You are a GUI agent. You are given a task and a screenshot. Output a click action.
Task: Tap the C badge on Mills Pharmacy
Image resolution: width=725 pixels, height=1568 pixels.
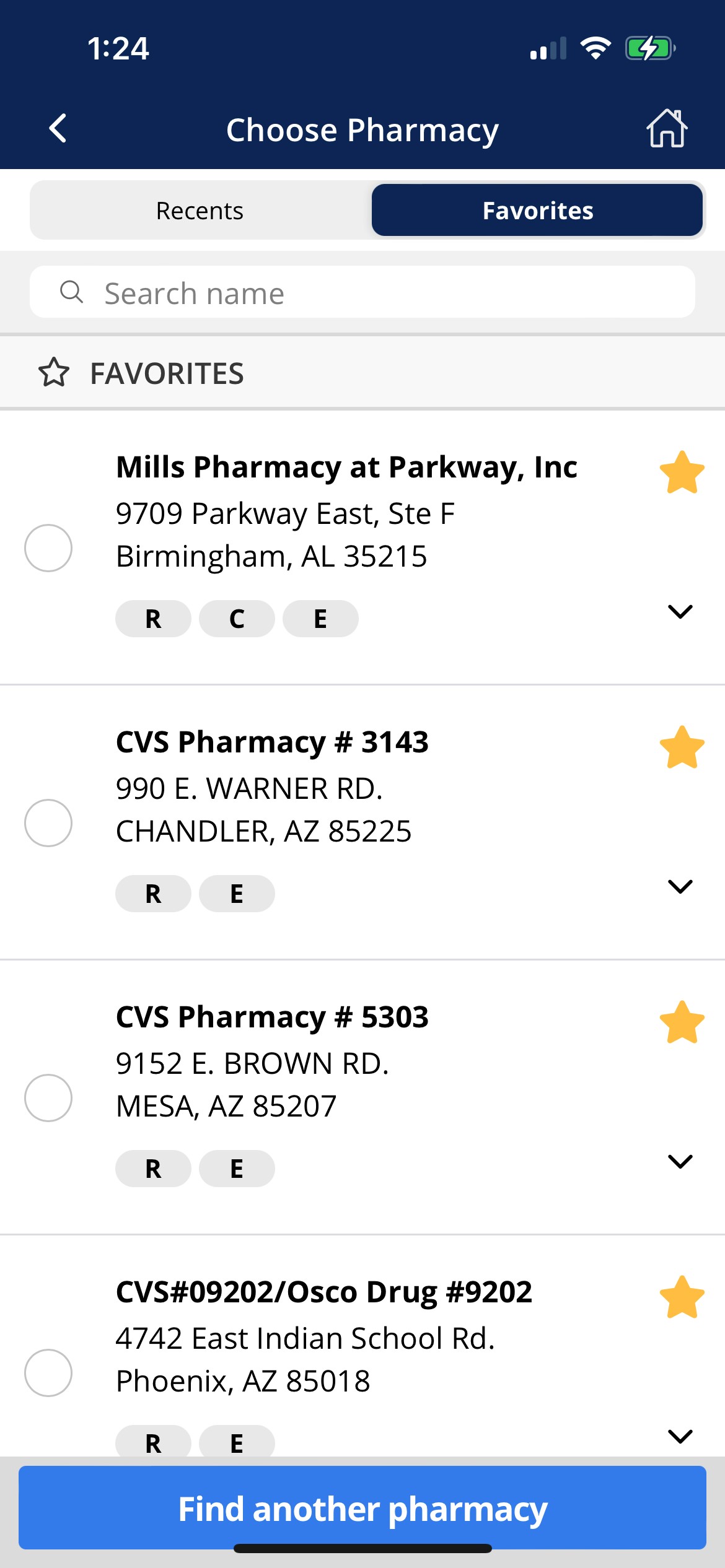pos(237,619)
